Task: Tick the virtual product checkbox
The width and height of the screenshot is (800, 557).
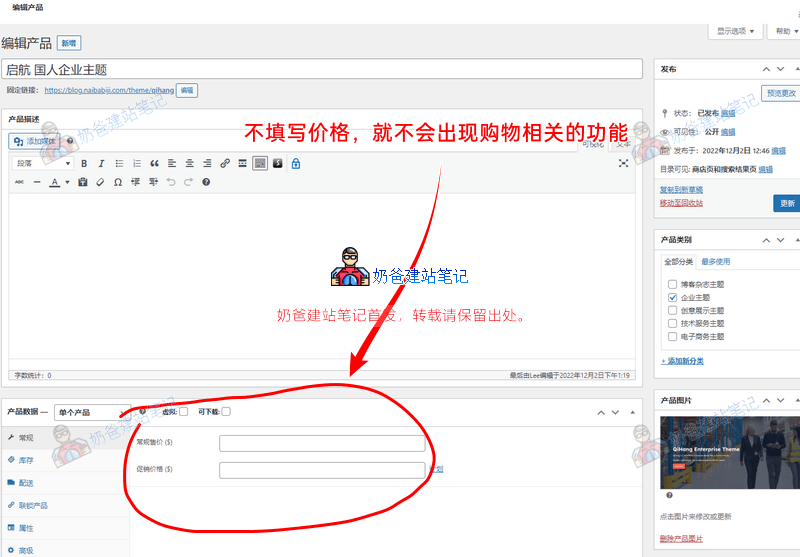Action: tap(184, 412)
